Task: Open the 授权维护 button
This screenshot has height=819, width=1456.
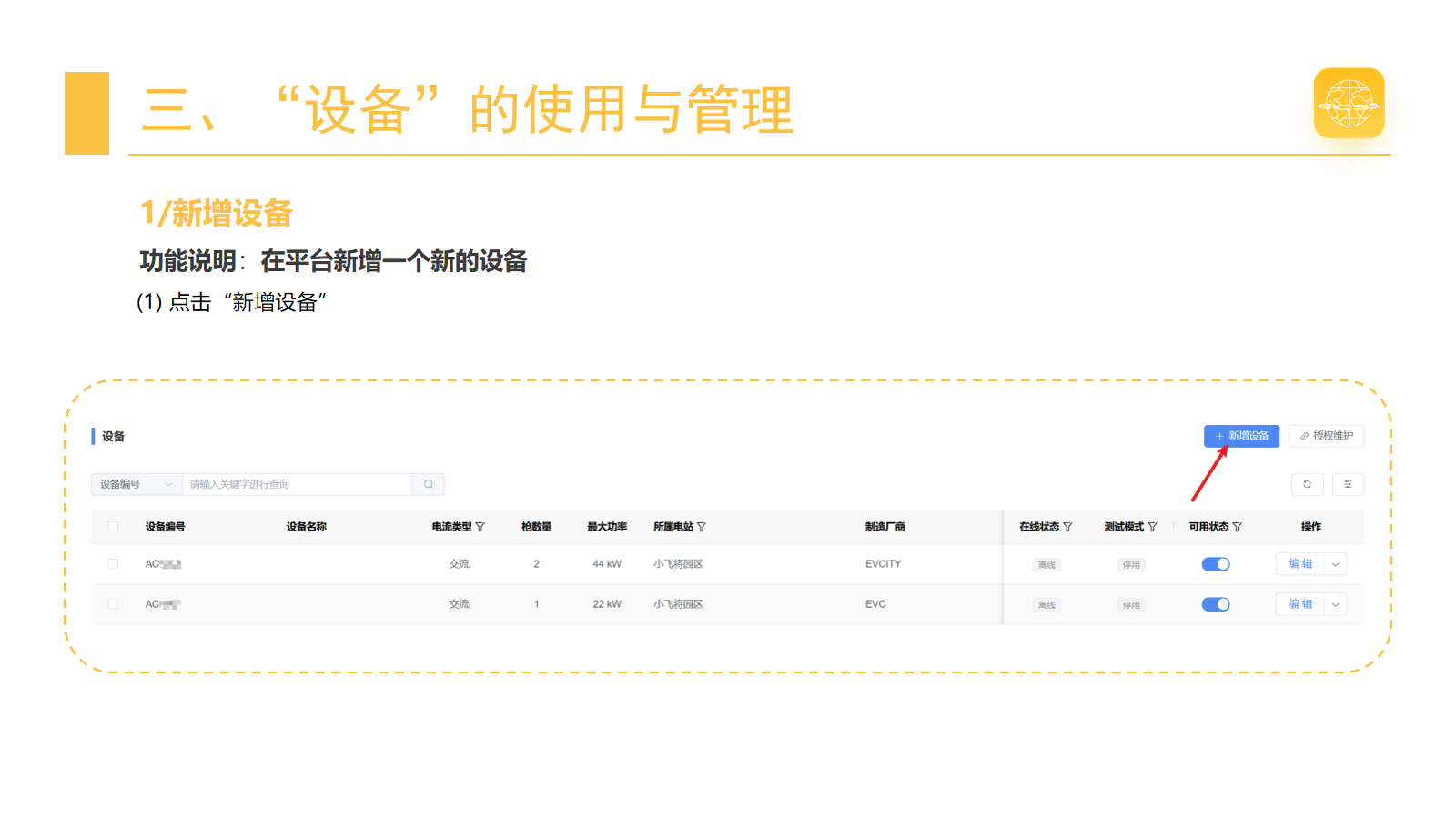Action: (x=1326, y=436)
